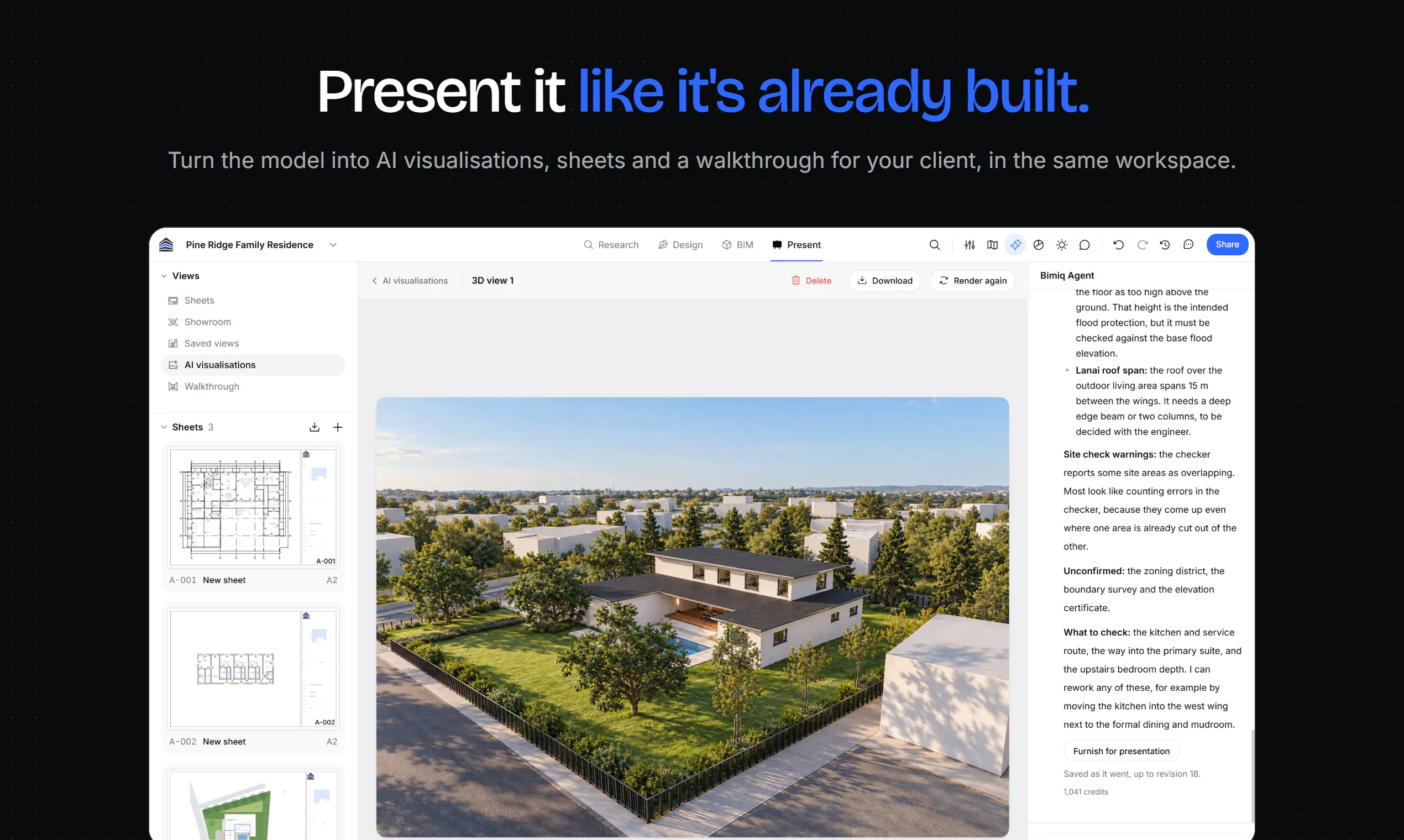Open the project name dropdown chevron
Image resolution: width=1404 pixels, height=840 pixels.
(333, 244)
